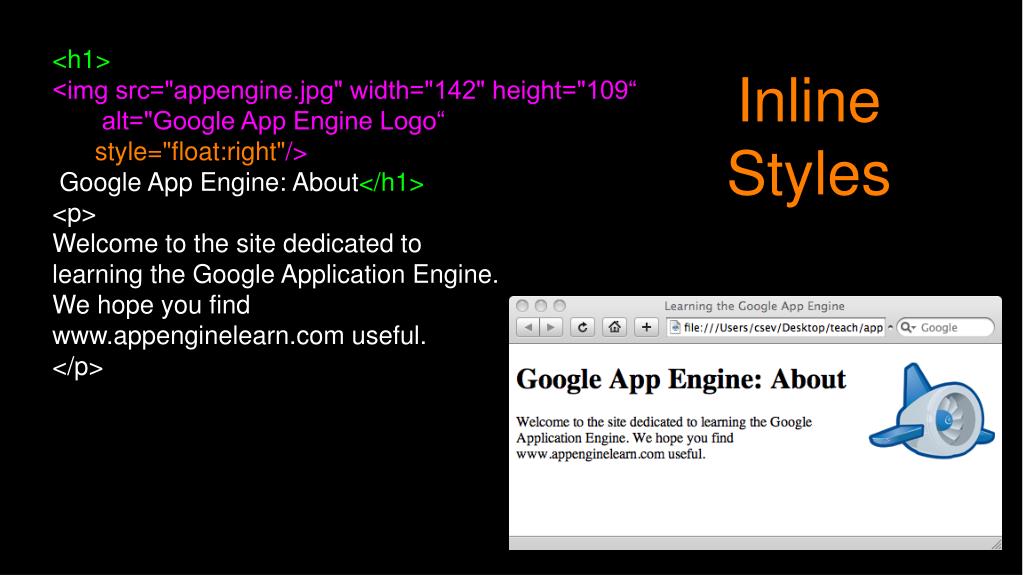The width and height of the screenshot is (1023, 575).
Task: Click the style="float:right" code line
Action: click(x=201, y=152)
